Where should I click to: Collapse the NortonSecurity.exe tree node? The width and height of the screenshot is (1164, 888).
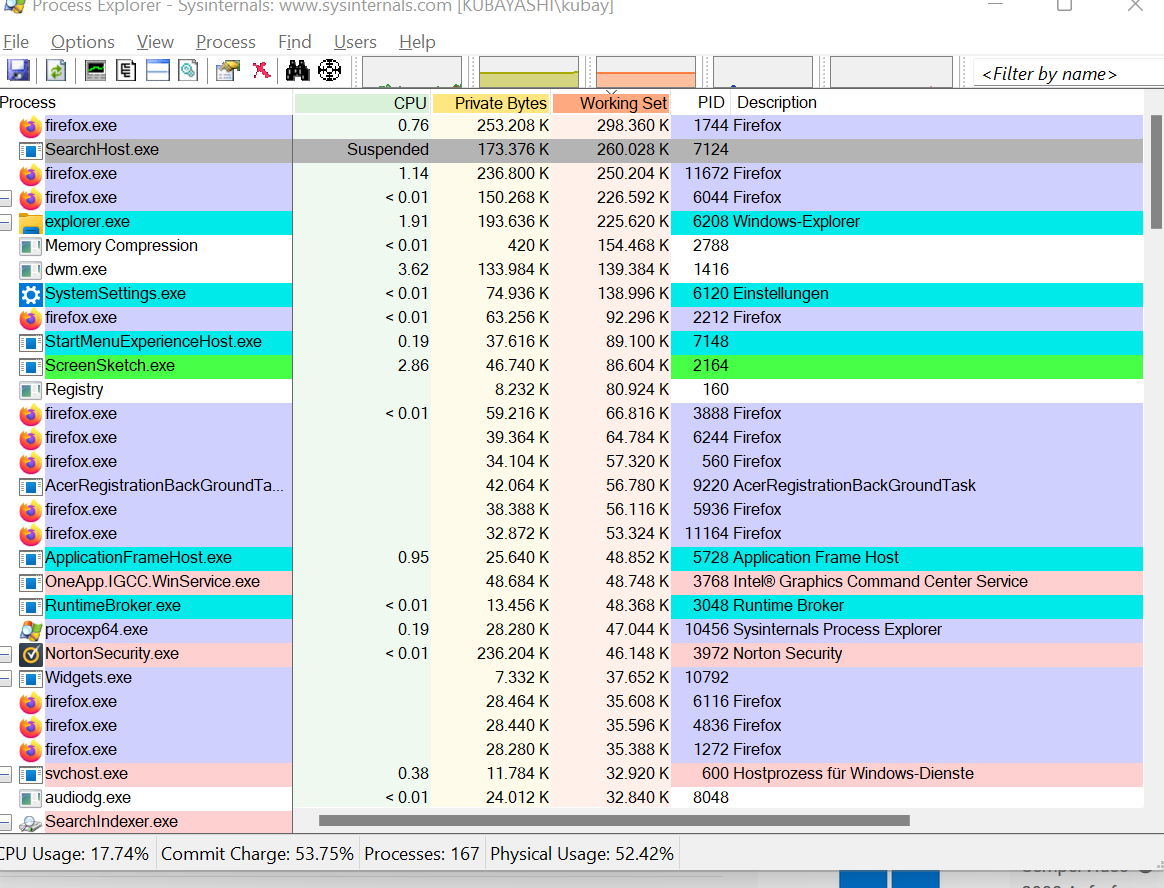coord(5,654)
